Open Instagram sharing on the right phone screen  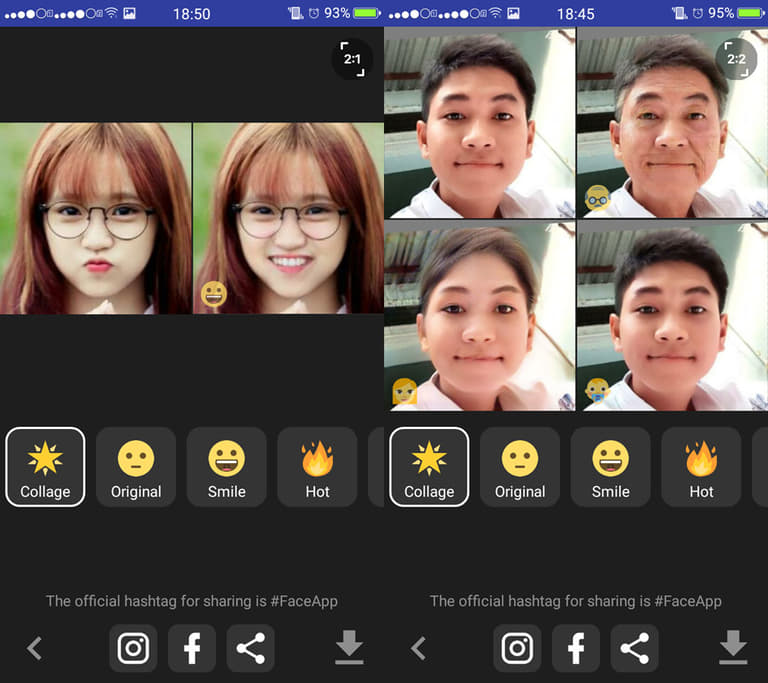tap(517, 648)
